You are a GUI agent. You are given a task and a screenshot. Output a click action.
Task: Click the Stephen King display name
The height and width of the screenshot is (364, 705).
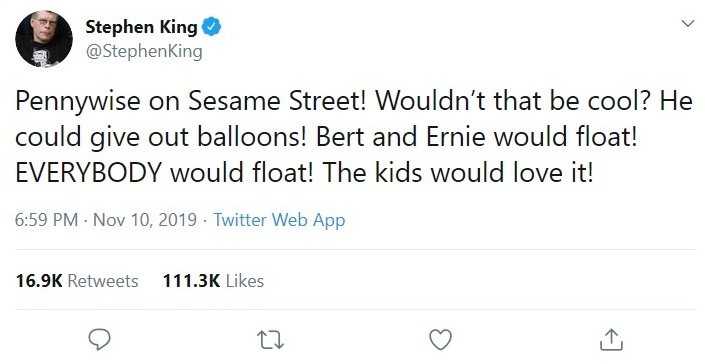[141, 27]
